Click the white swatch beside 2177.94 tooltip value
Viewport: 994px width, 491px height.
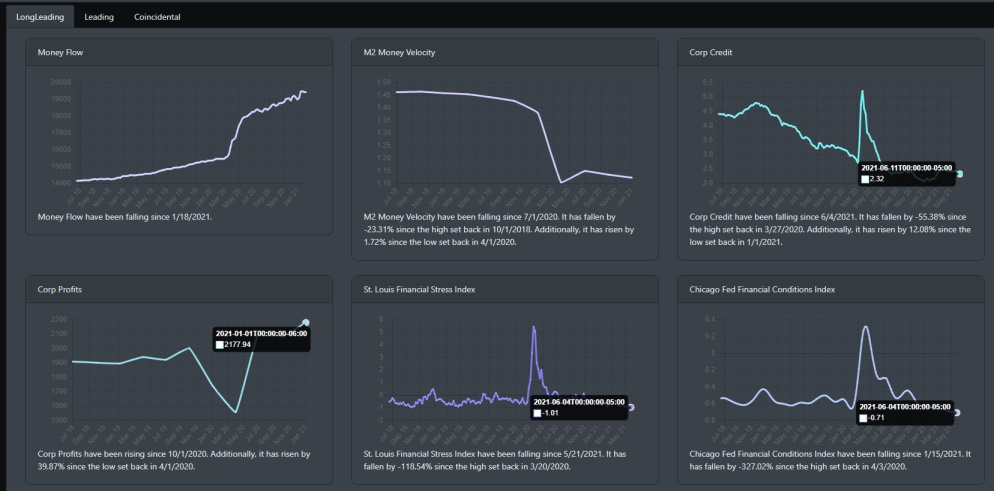tap(220, 344)
